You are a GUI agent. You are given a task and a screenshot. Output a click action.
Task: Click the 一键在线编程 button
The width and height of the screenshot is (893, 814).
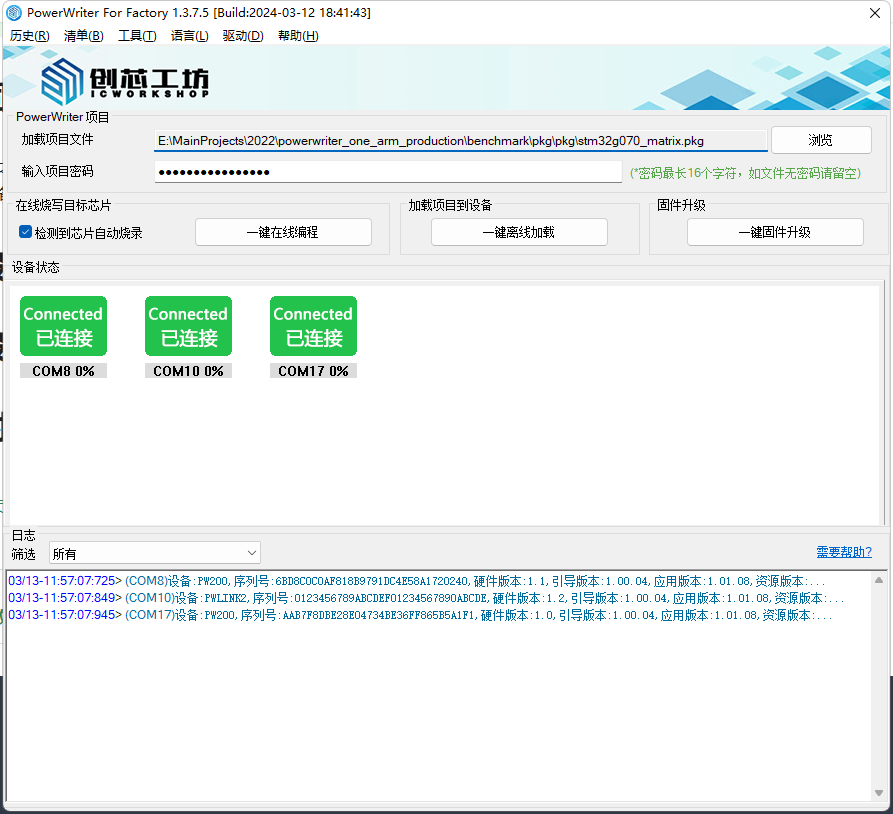284,232
